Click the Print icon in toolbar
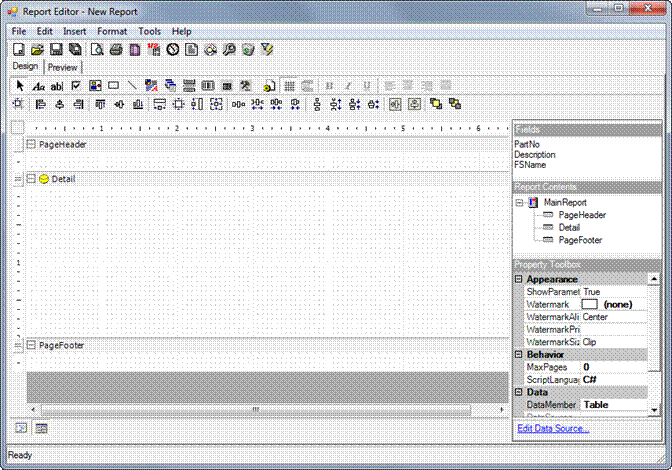The width and height of the screenshot is (672, 470). click(x=115, y=49)
